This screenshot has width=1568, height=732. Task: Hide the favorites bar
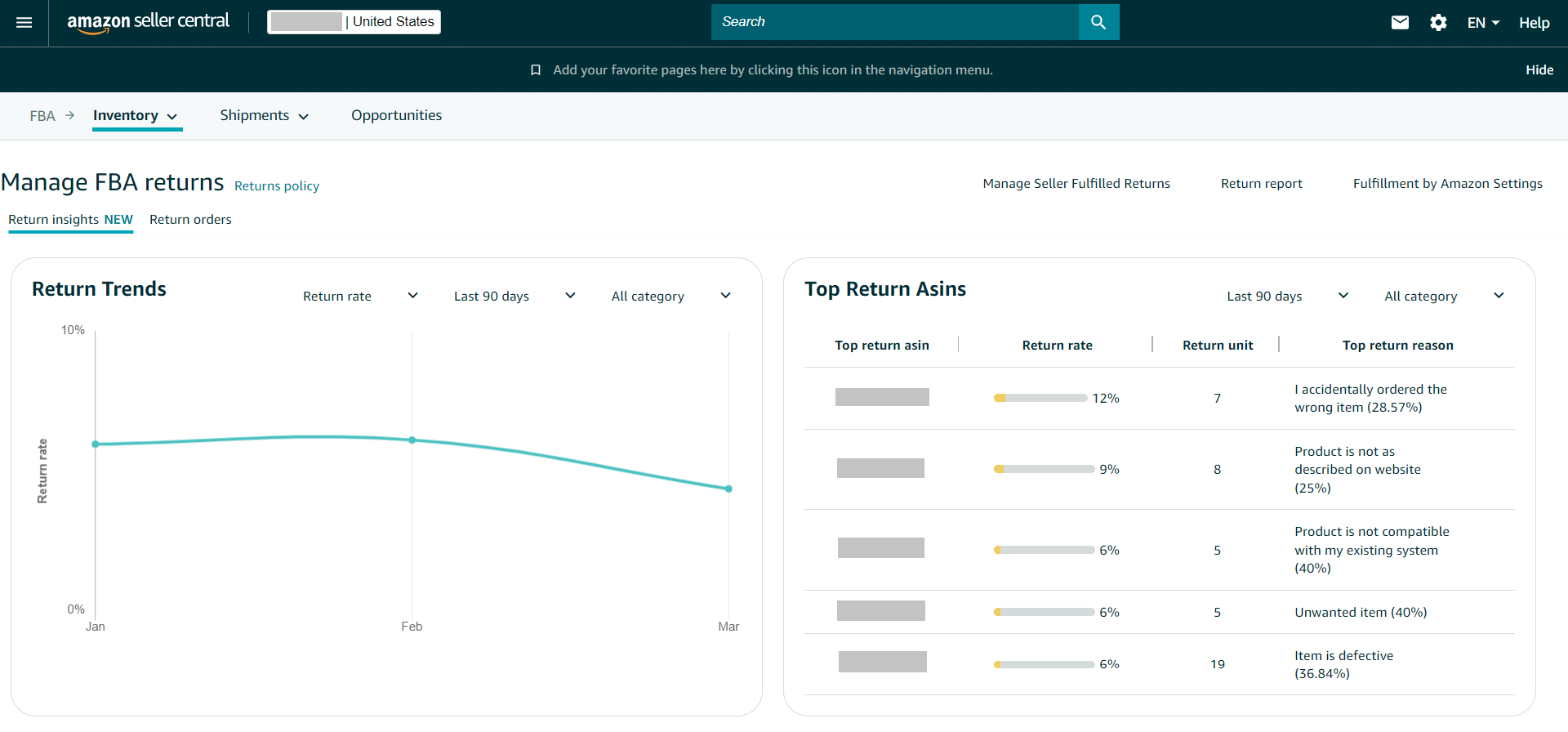pos(1539,69)
